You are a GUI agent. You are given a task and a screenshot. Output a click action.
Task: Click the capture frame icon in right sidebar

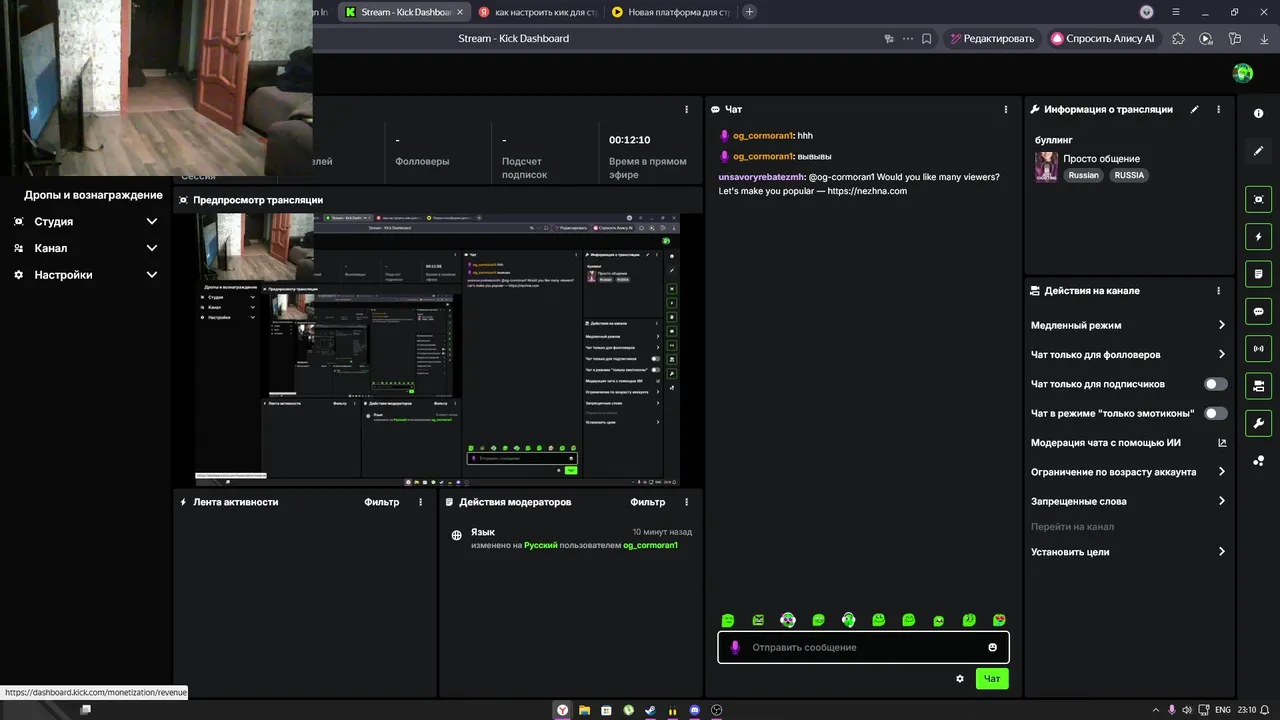pyautogui.click(x=1258, y=199)
